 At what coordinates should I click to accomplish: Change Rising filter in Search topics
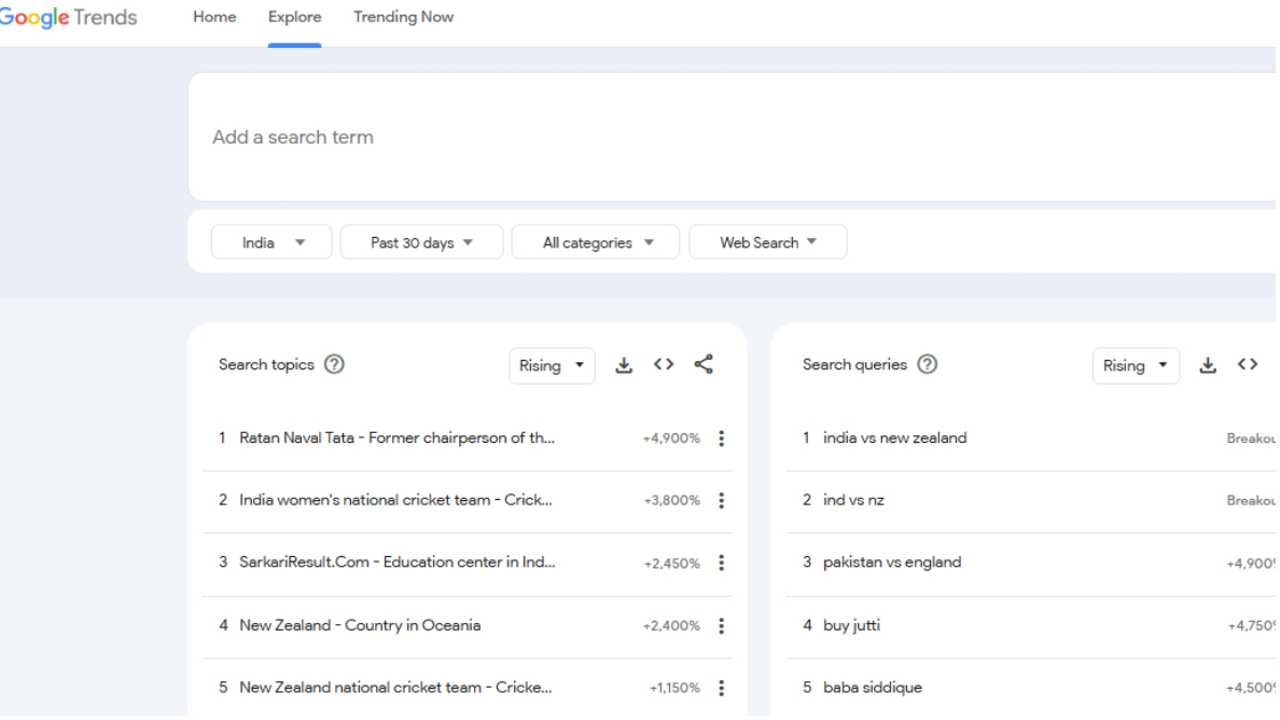552,366
